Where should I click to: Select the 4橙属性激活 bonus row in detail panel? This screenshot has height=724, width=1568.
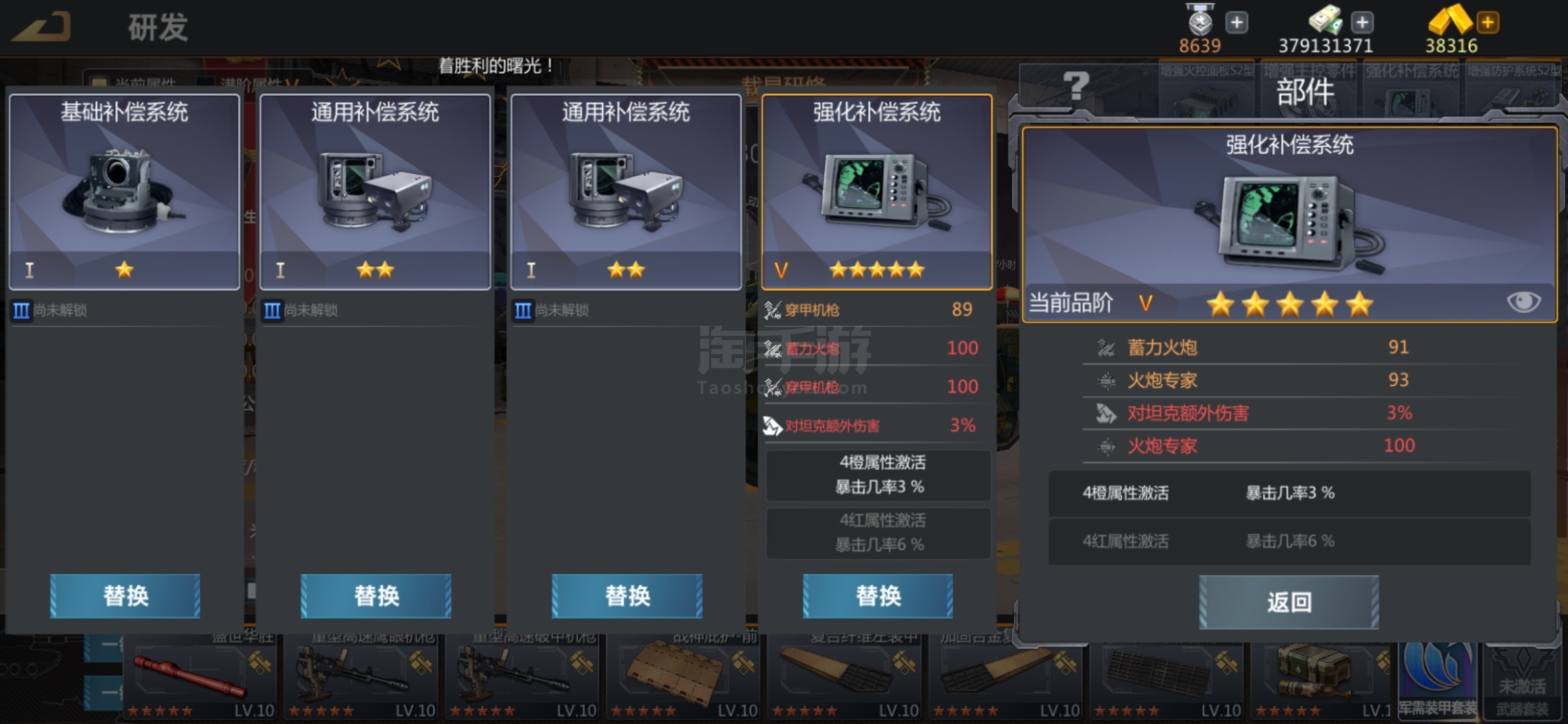1289,493
